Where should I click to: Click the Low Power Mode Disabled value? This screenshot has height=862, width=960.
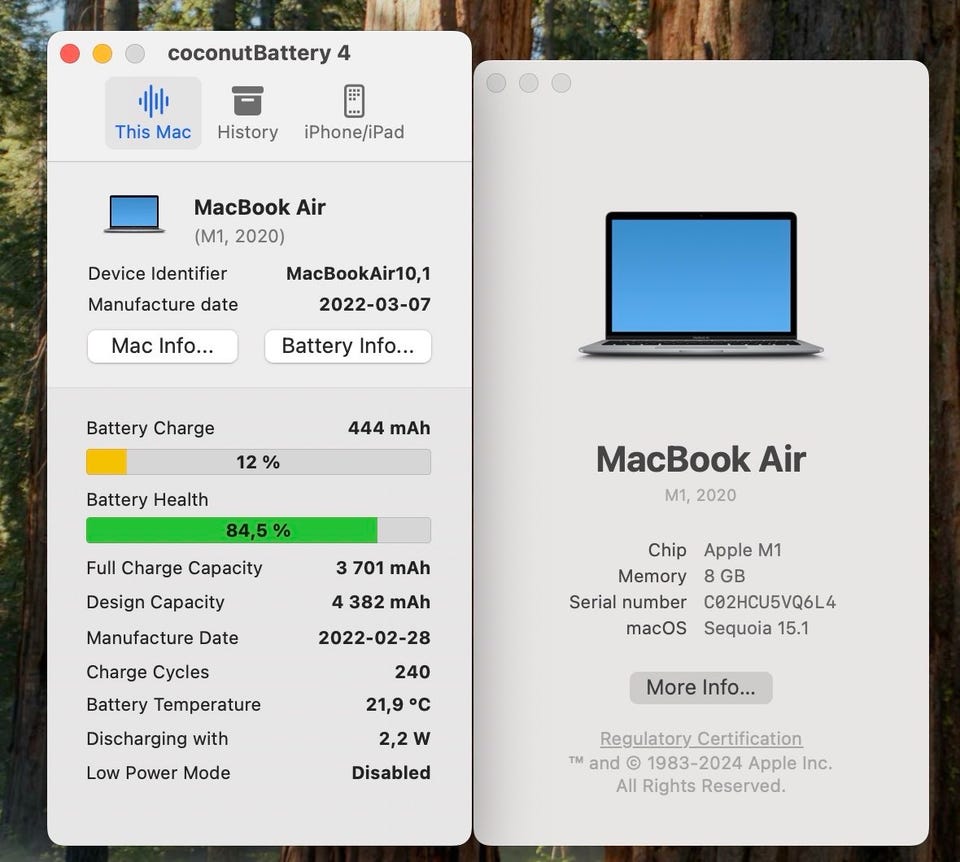(391, 773)
